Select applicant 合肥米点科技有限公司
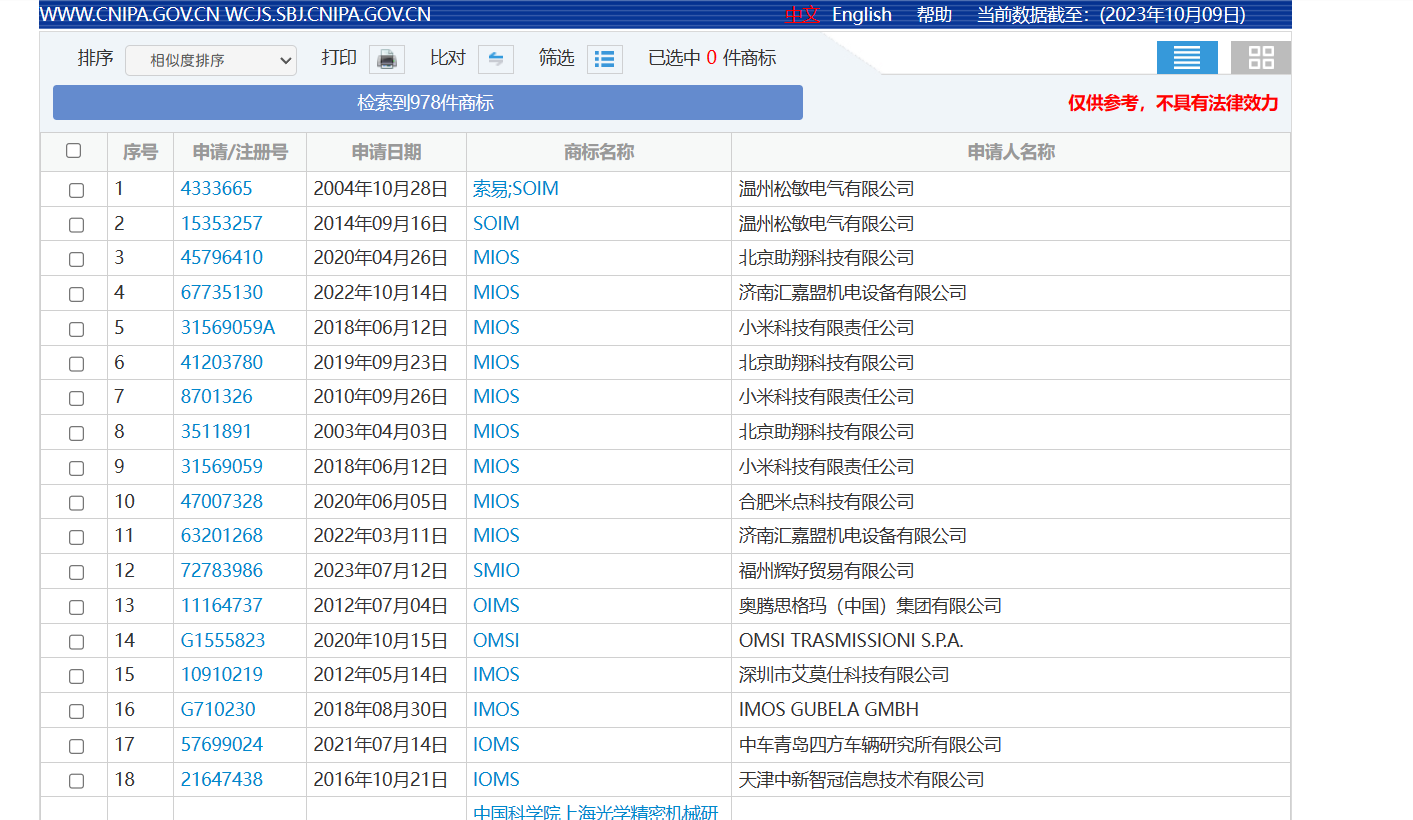 tap(827, 501)
